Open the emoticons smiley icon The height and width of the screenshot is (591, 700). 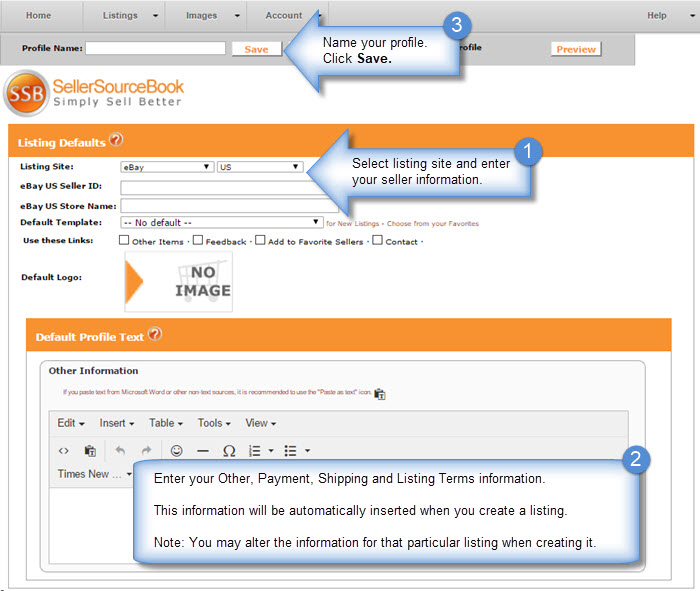coord(177,451)
